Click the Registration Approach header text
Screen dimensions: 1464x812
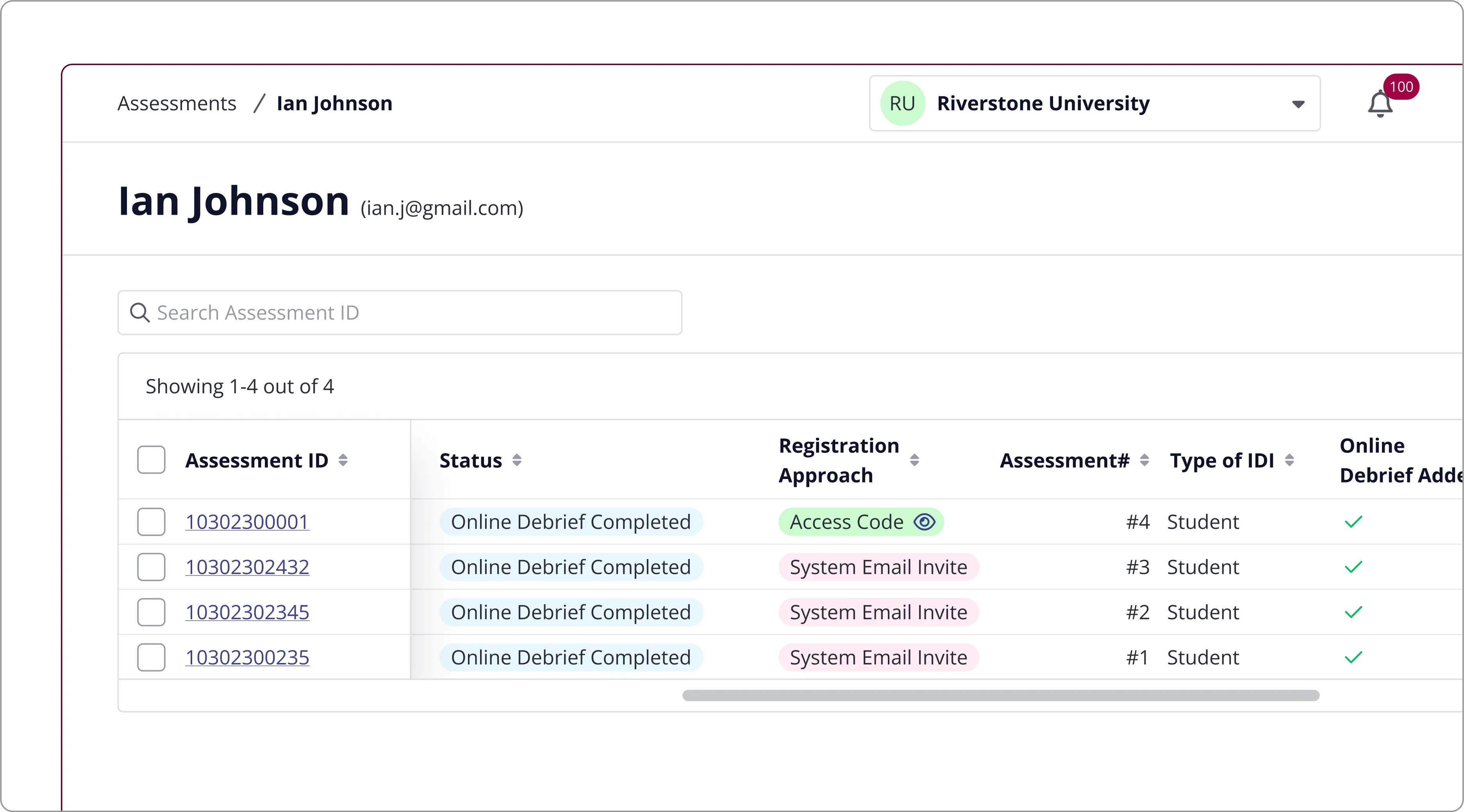839,460
